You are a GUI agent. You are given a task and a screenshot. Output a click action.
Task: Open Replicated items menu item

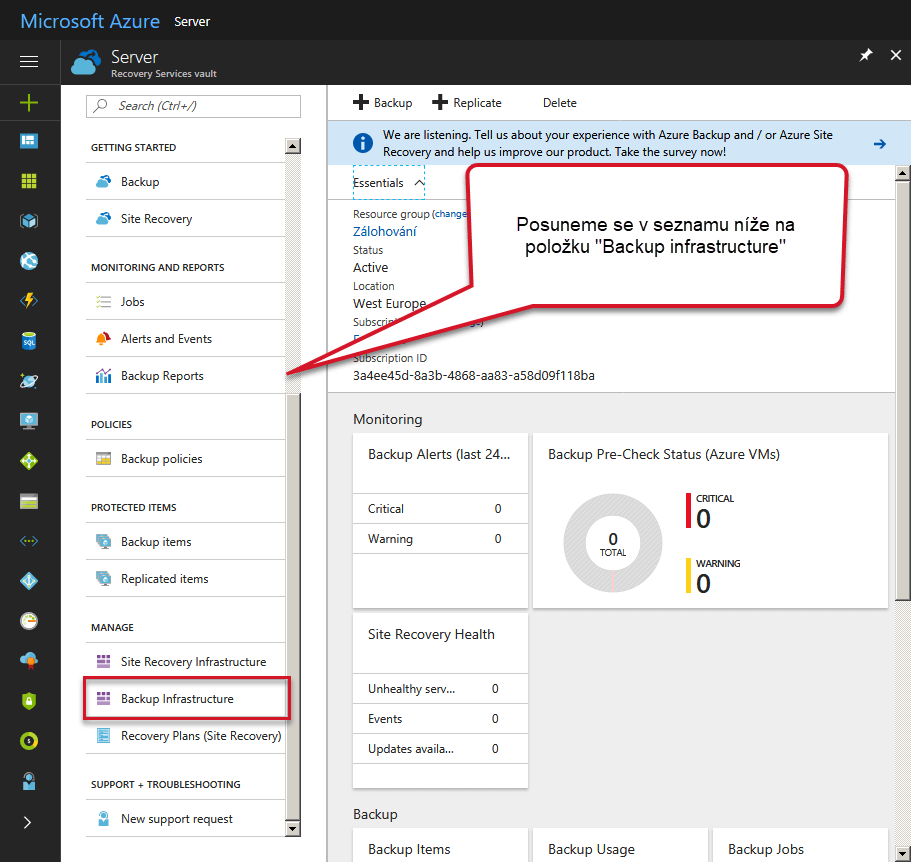[x=185, y=579]
